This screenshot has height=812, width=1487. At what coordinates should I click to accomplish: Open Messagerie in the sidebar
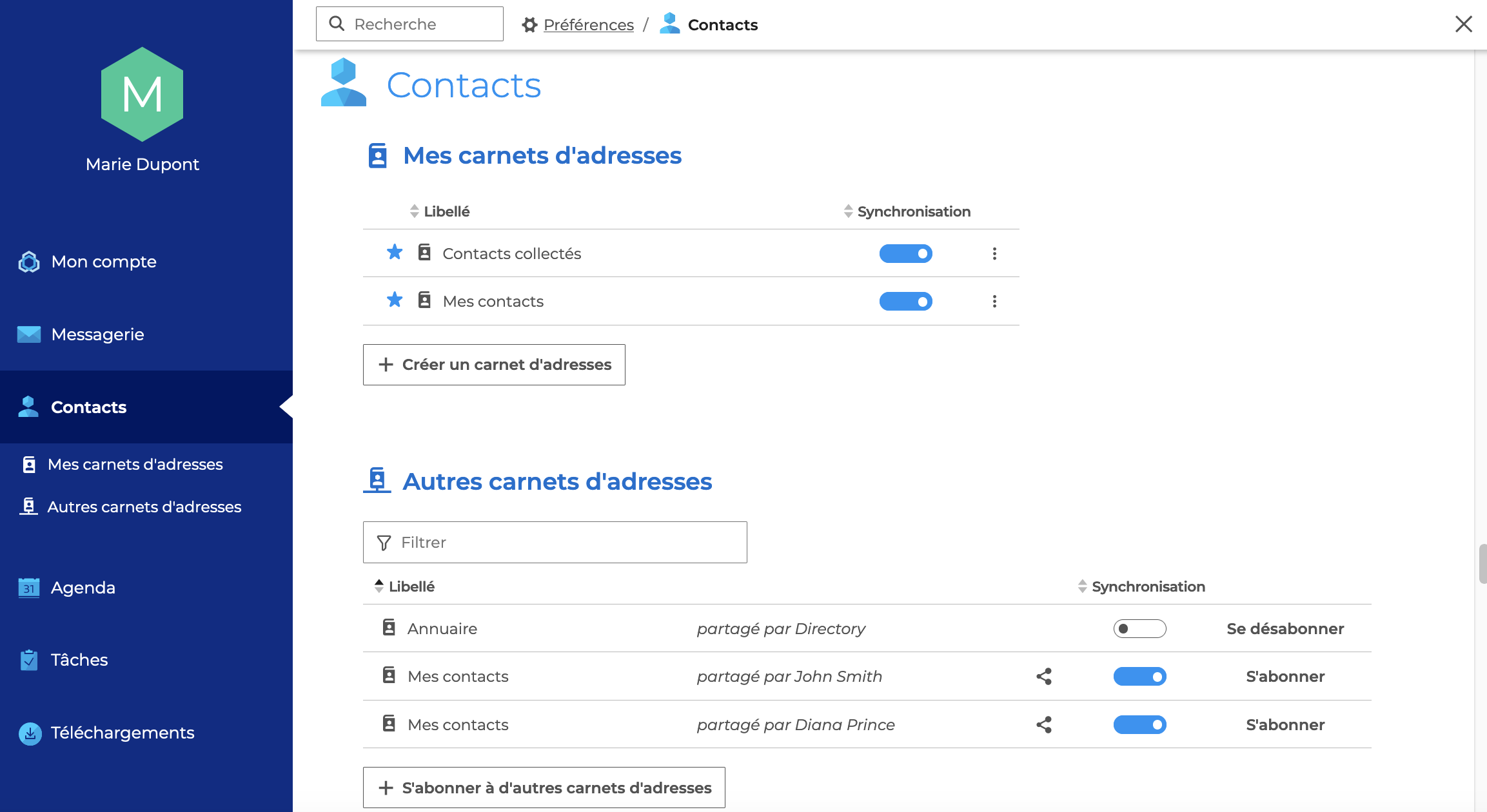point(97,334)
